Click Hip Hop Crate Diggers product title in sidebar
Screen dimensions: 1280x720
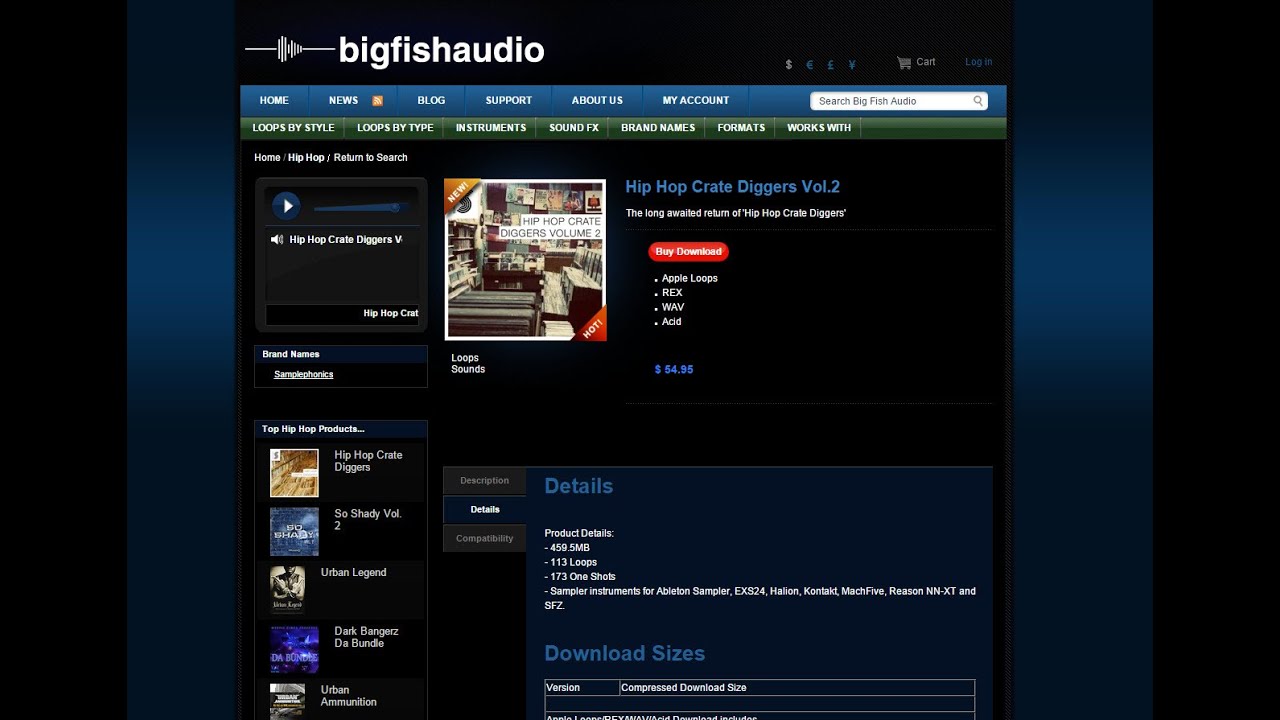pos(368,461)
